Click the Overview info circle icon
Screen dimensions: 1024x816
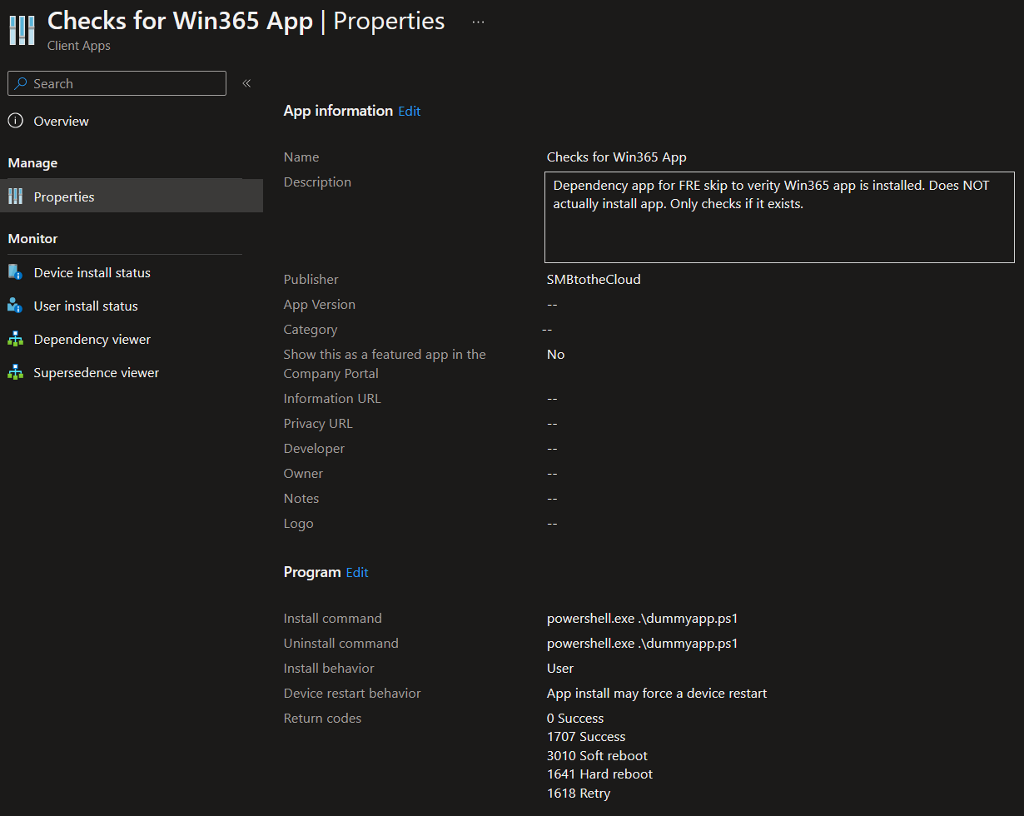point(15,121)
